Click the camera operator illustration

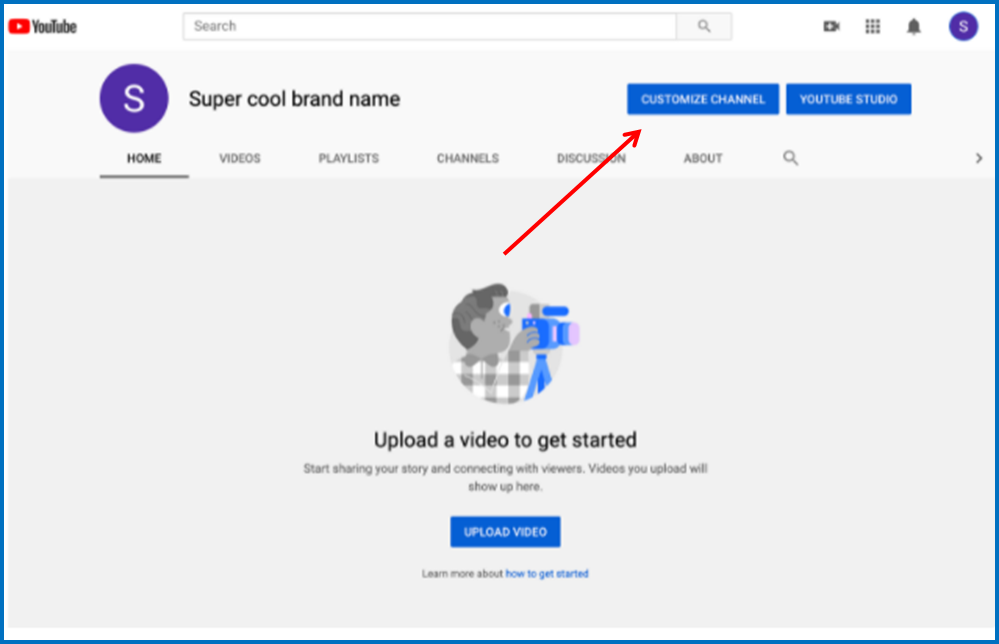click(x=514, y=344)
